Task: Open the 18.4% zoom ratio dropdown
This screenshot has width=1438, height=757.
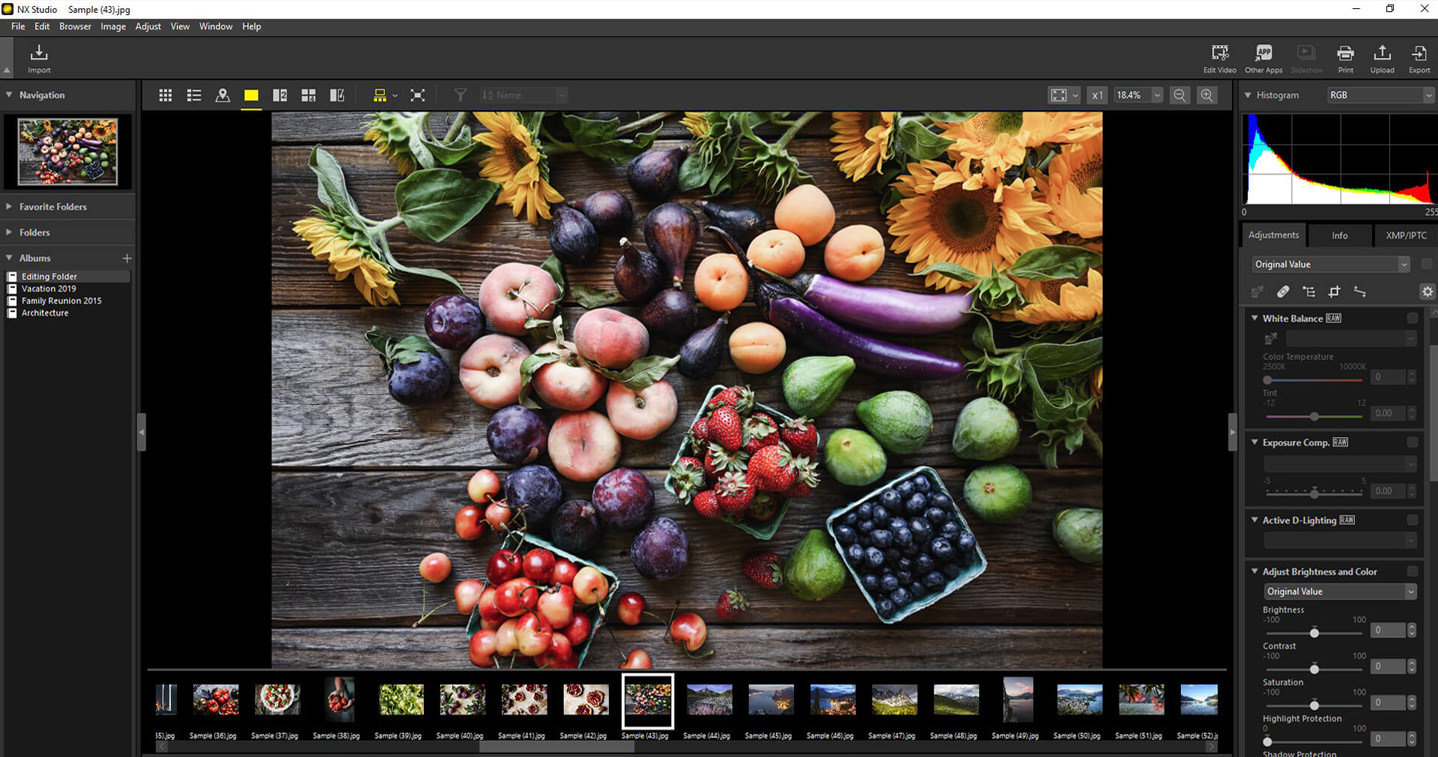Action: [x=1157, y=95]
